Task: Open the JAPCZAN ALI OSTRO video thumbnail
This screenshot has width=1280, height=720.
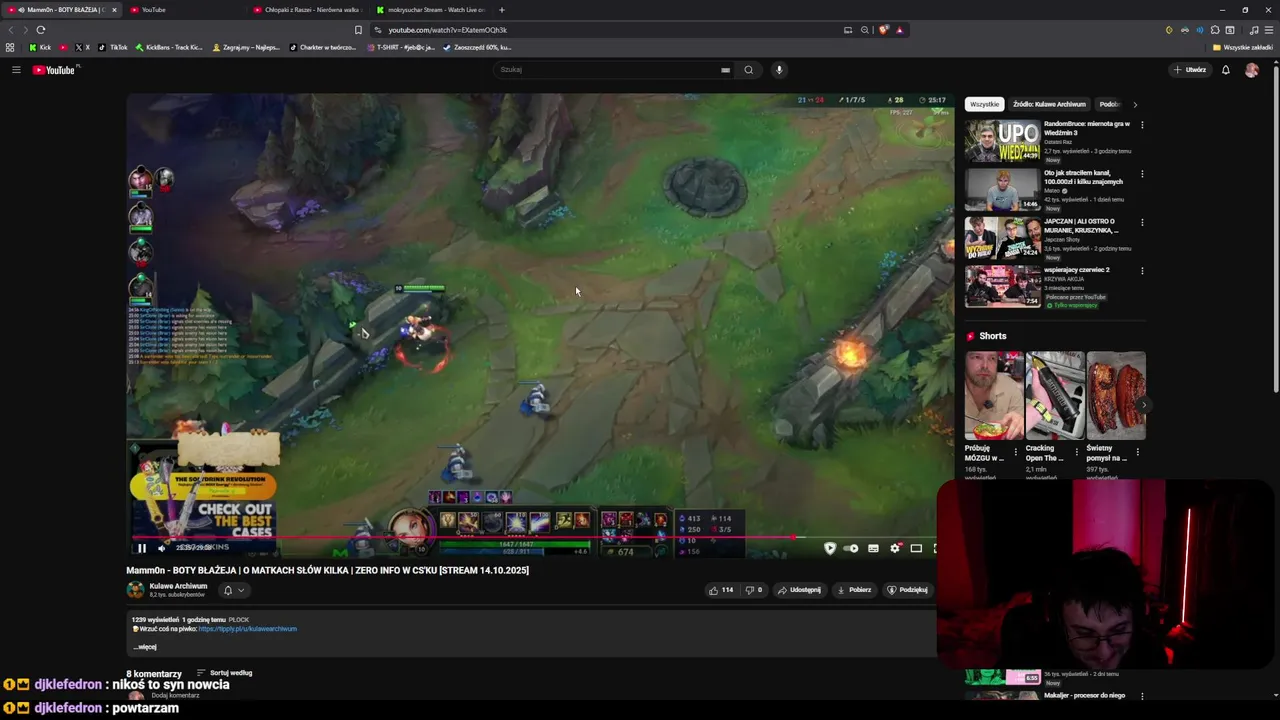Action: [1002, 238]
